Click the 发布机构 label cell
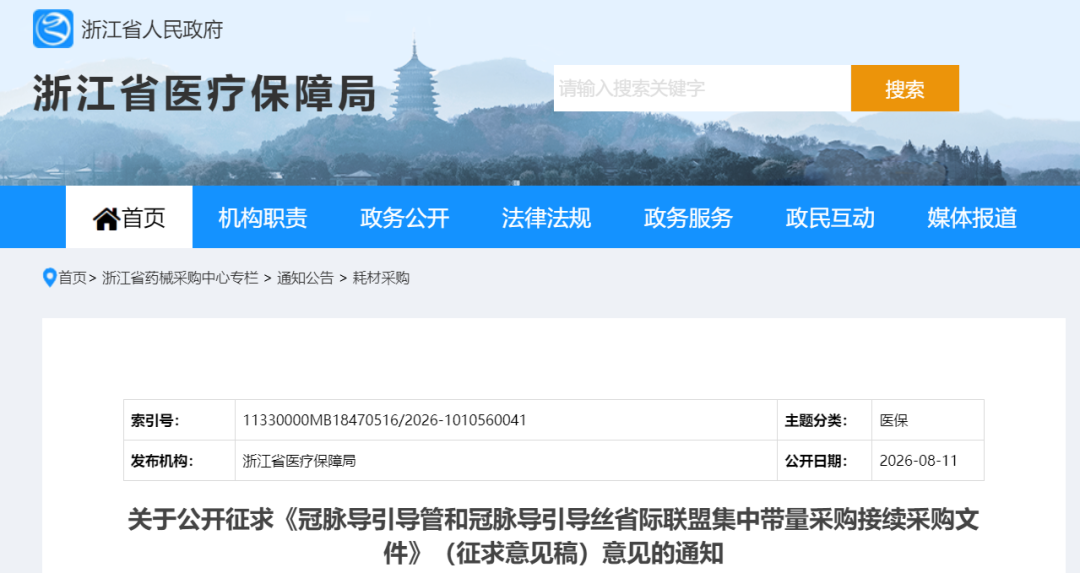 (179, 461)
